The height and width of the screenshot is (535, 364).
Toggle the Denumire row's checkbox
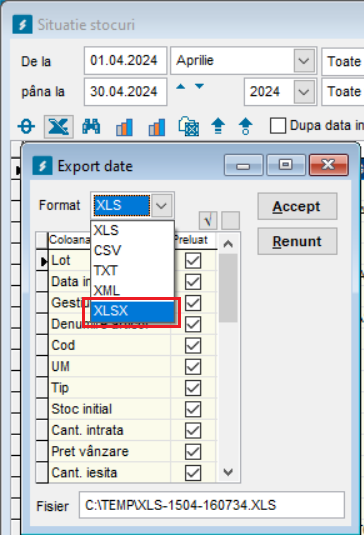(193, 324)
